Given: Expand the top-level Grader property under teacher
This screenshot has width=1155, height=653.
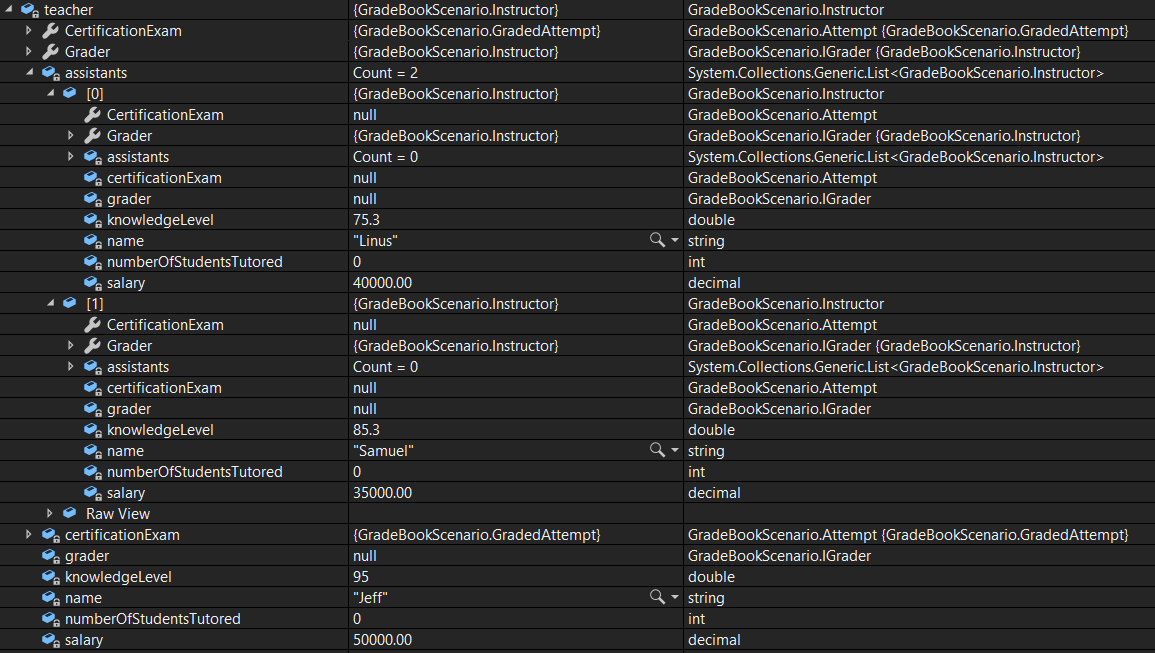Looking at the screenshot, I should (x=29, y=52).
